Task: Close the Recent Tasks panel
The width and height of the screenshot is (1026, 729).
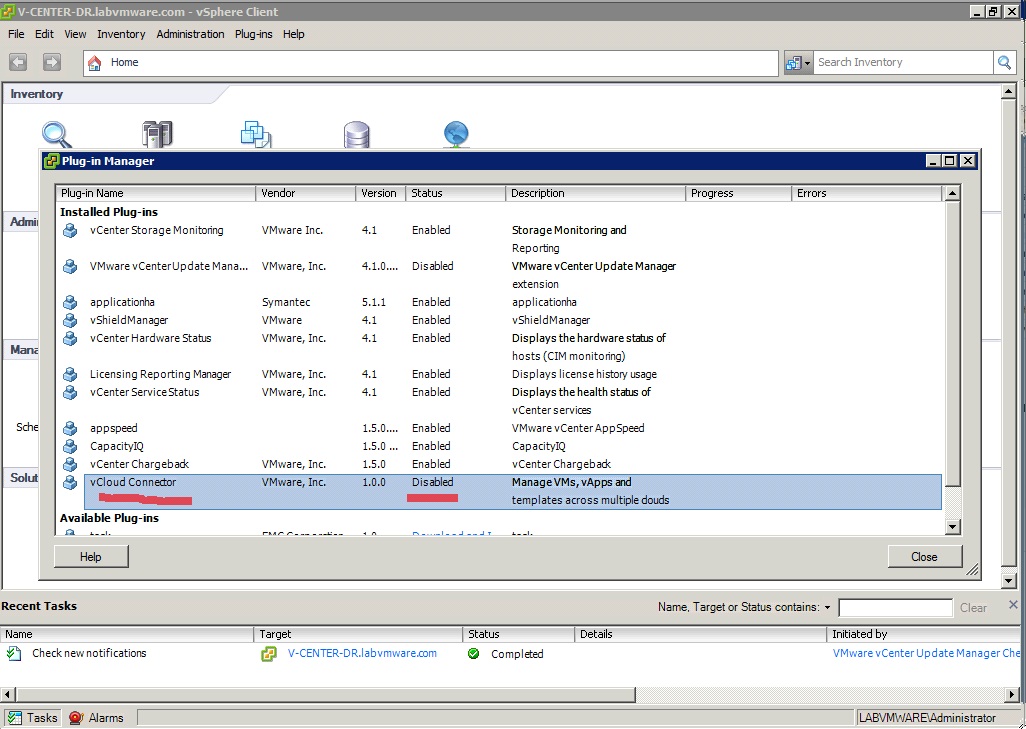Action: click(1013, 605)
